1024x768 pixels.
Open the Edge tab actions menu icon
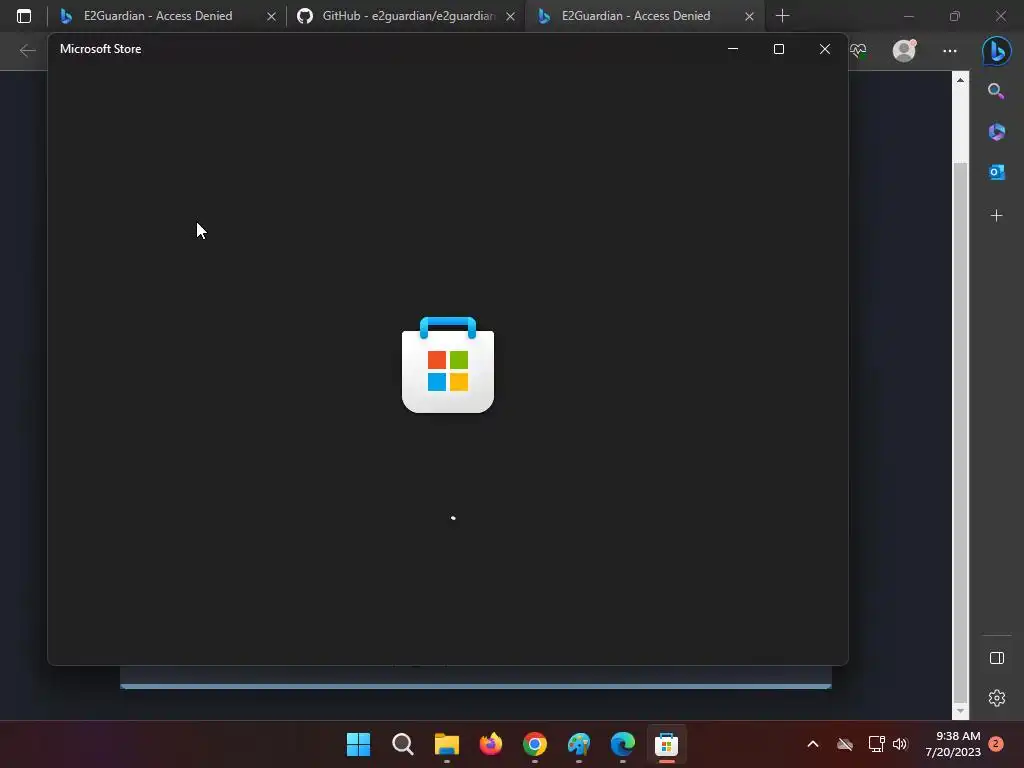[x=24, y=16]
